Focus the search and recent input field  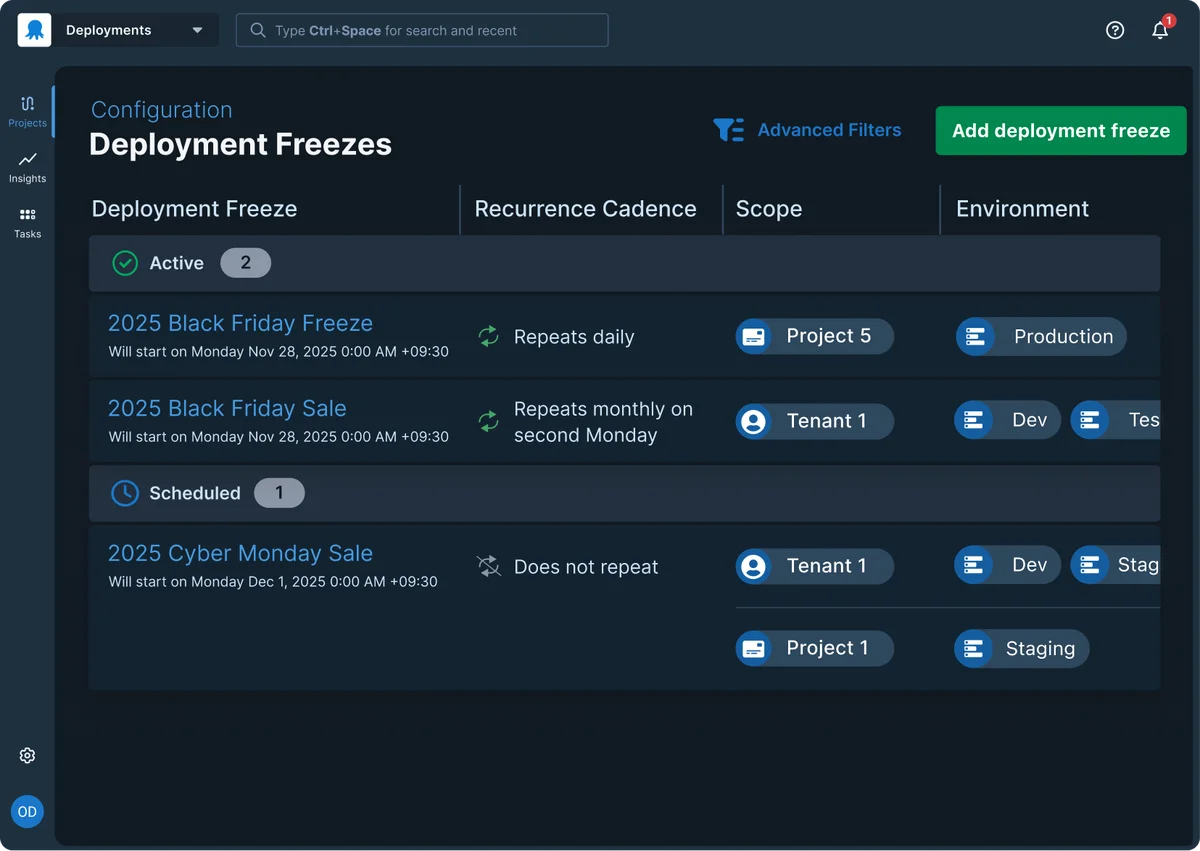422,30
